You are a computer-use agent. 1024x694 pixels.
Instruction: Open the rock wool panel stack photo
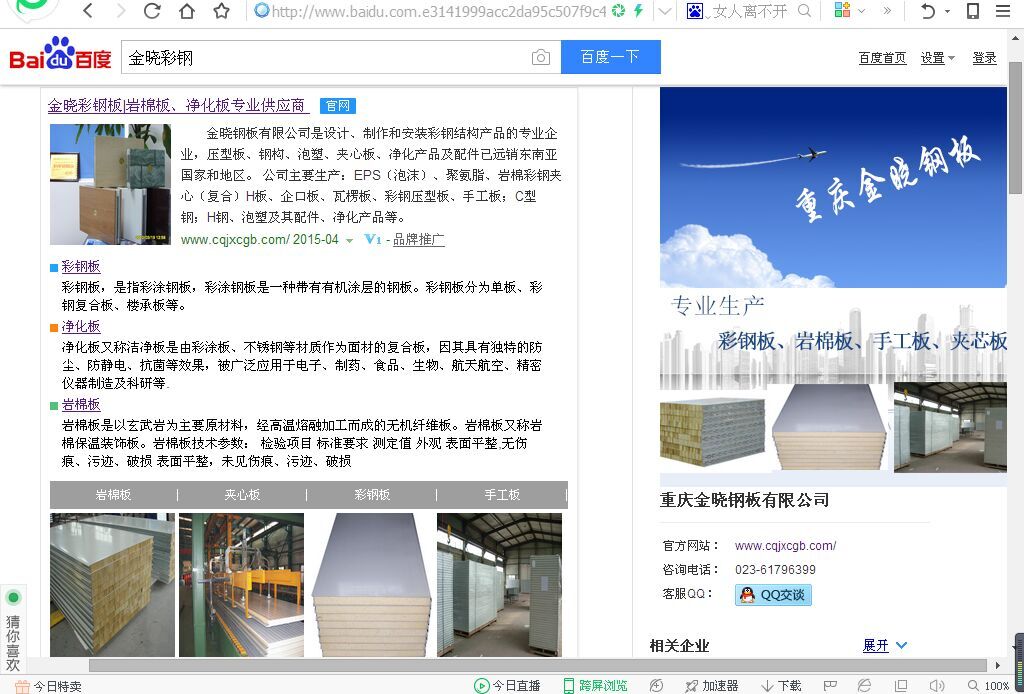112,584
